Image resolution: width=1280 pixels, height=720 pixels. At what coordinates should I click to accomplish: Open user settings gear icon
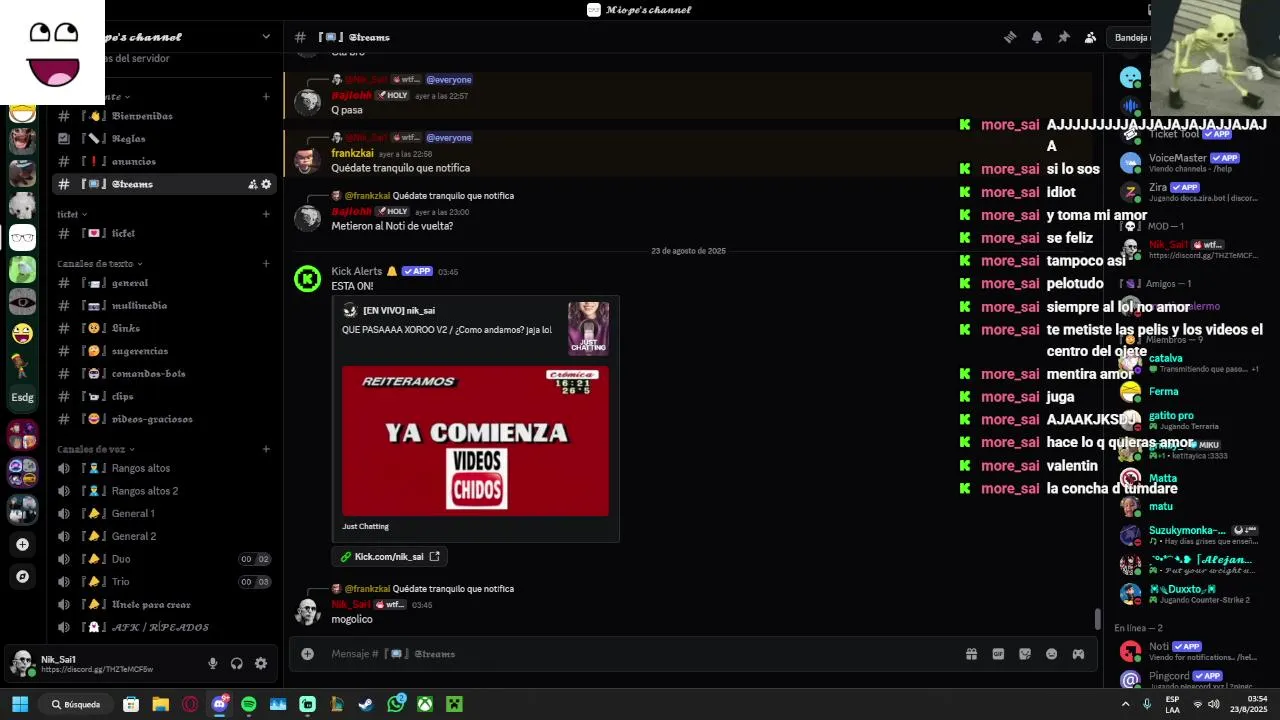[261, 663]
